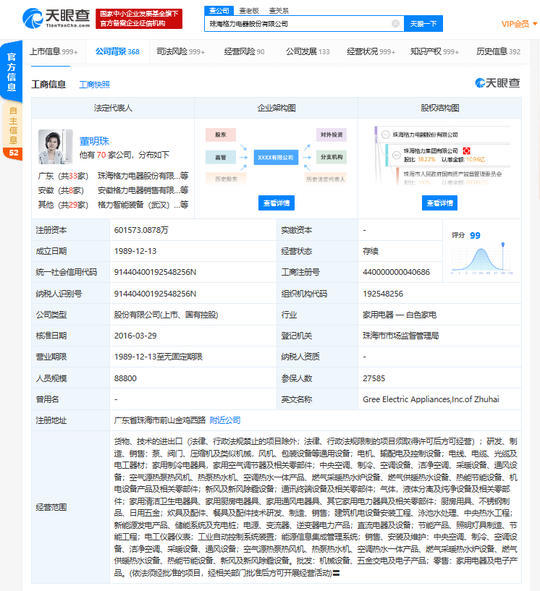
Task: Select the 查关系 search tab
Action: 279,11
